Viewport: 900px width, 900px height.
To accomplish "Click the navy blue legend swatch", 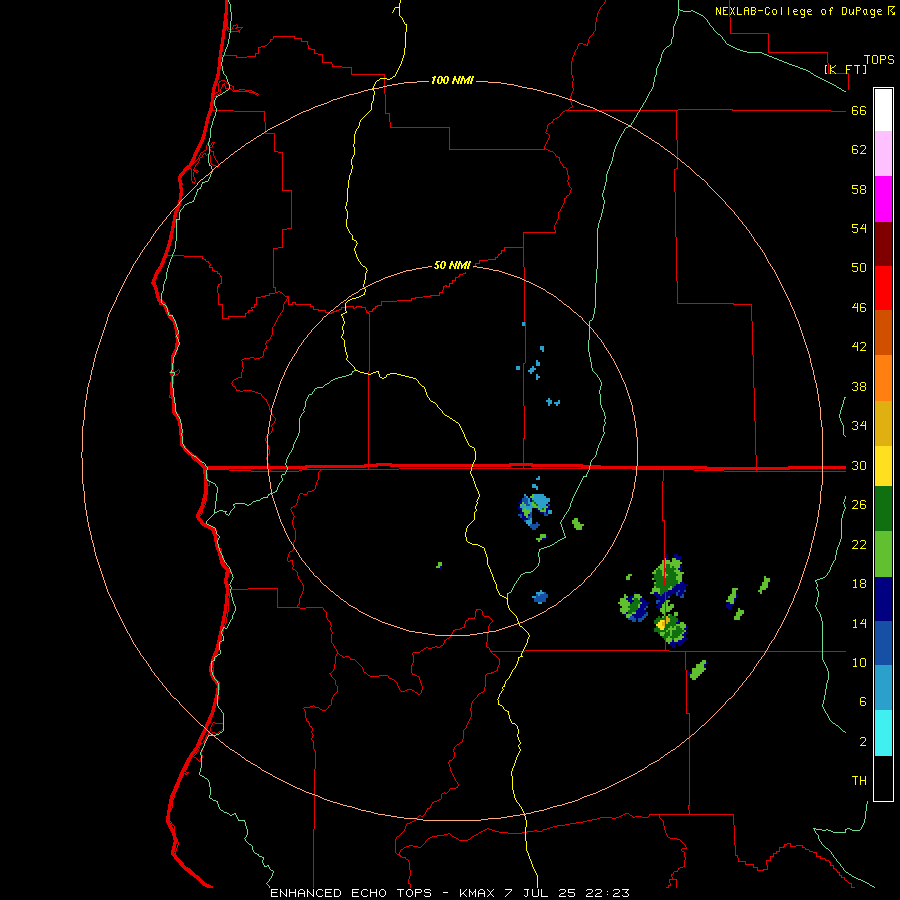I will [x=883, y=599].
